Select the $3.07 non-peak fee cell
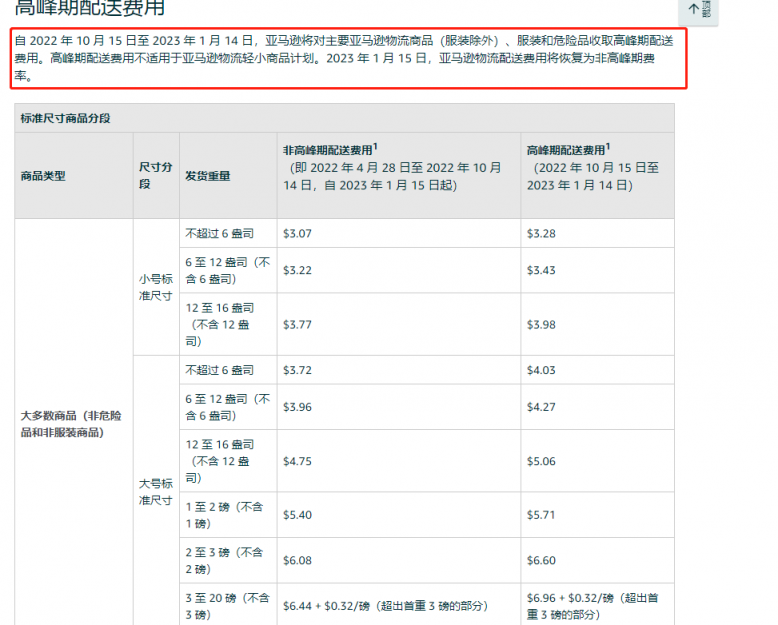 (x=398, y=233)
